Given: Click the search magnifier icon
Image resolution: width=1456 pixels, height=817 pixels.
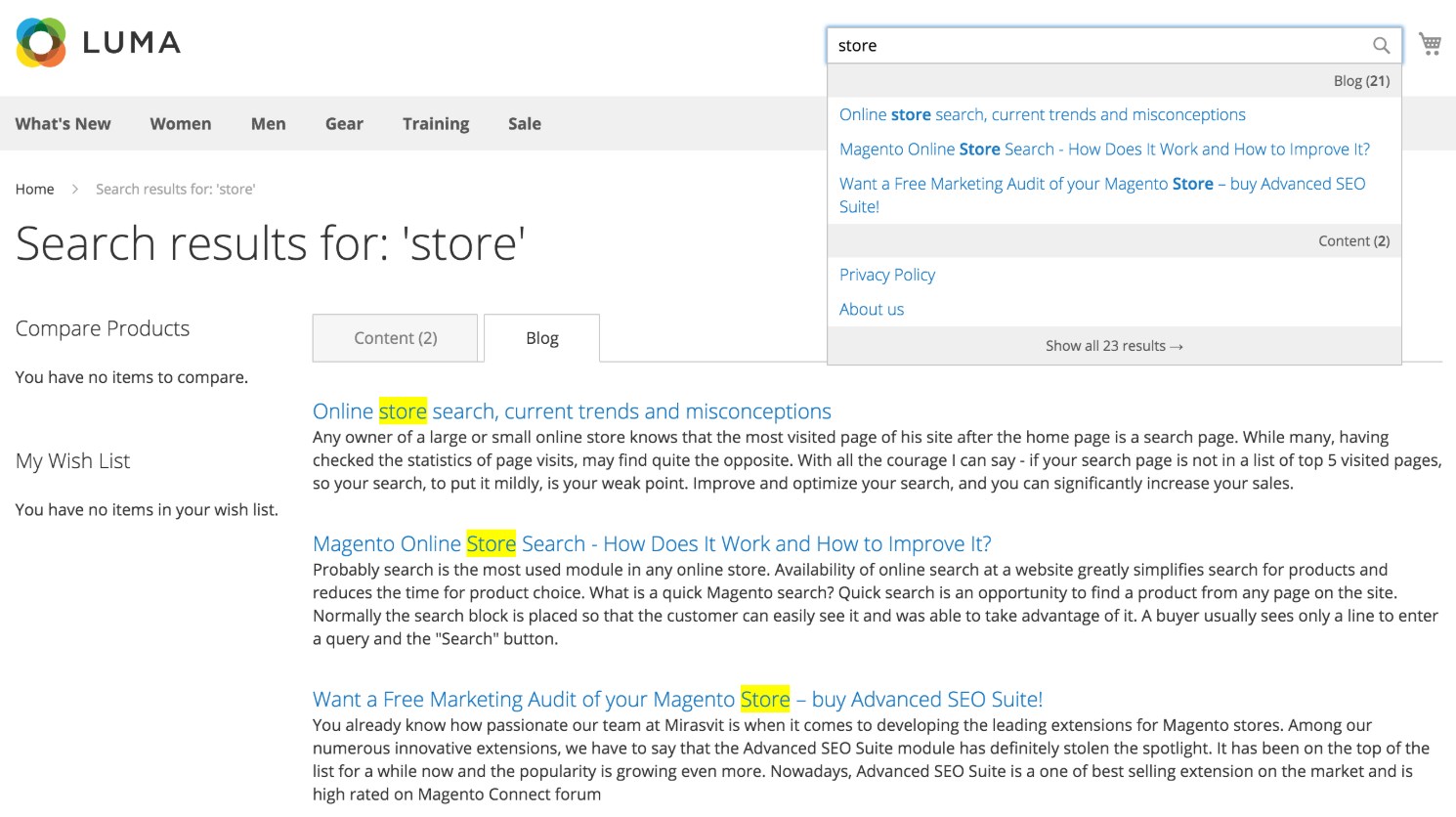Looking at the screenshot, I should tap(1381, 46).
